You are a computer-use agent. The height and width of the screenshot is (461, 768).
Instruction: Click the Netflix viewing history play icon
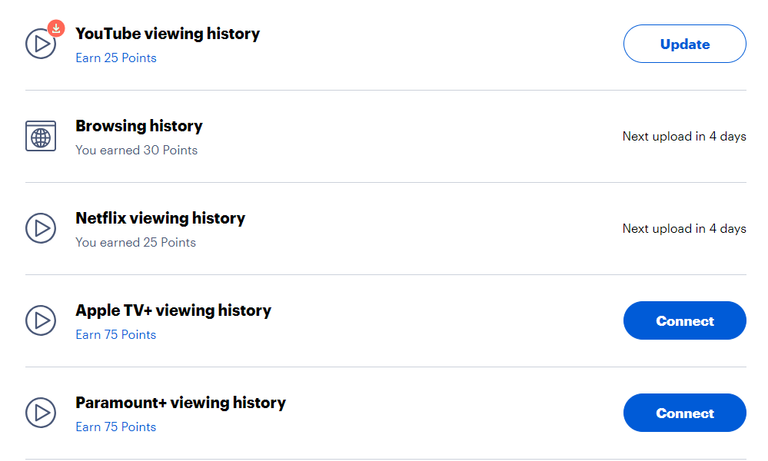pos(41,228)
